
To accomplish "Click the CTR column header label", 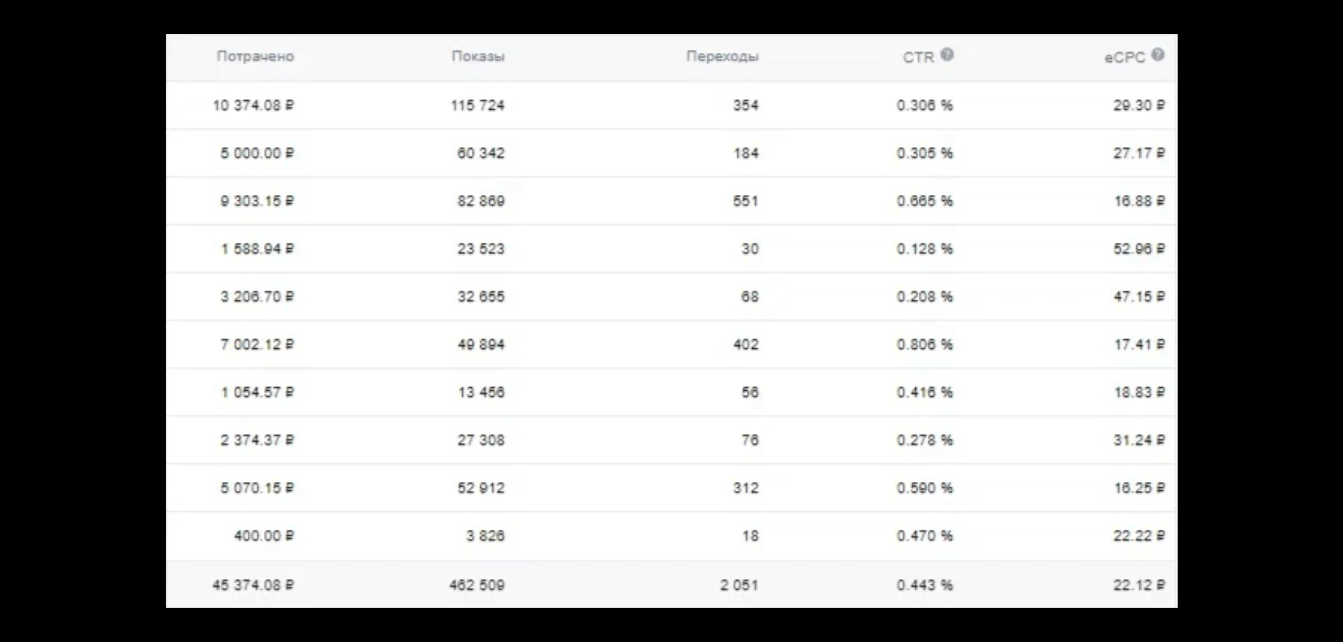I will [x=918, y=57].
